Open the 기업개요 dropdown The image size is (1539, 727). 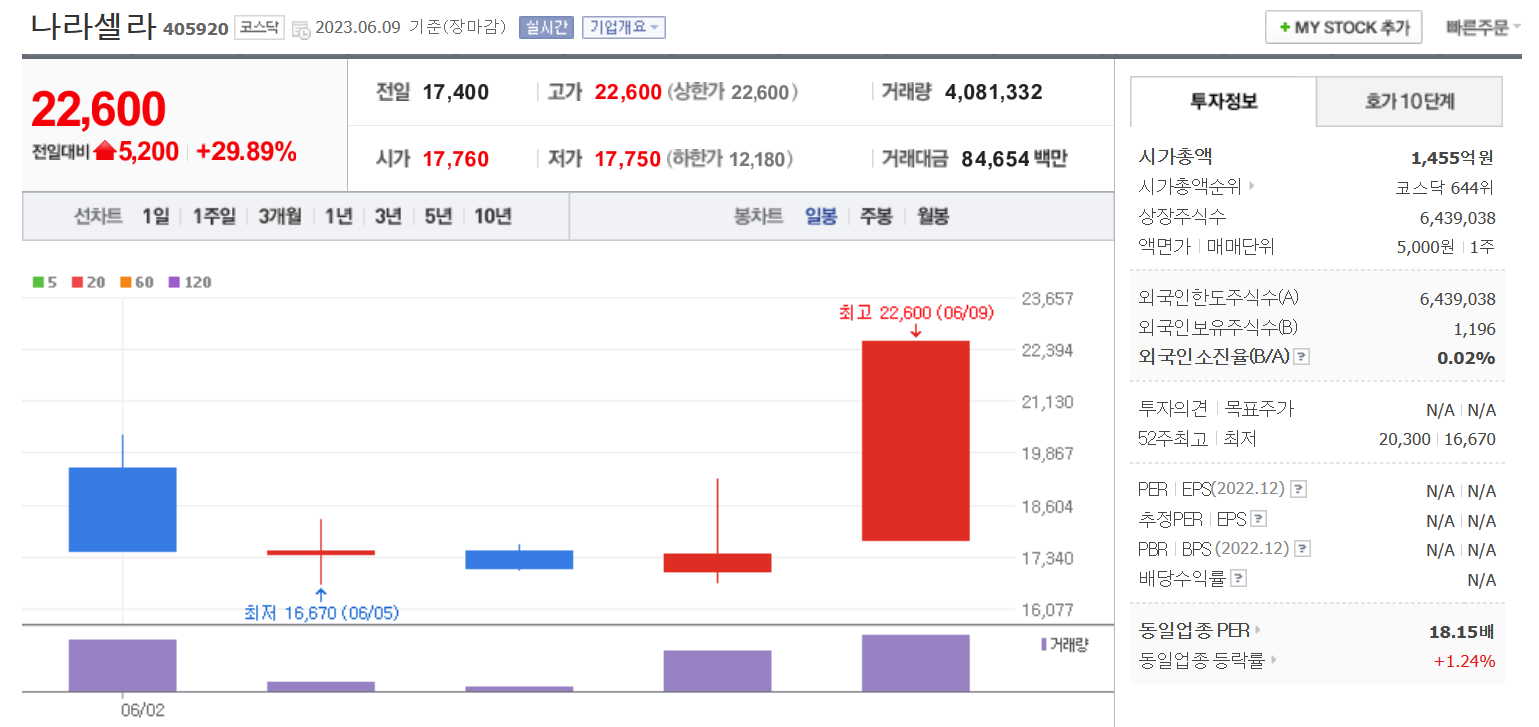click(623, 28)
